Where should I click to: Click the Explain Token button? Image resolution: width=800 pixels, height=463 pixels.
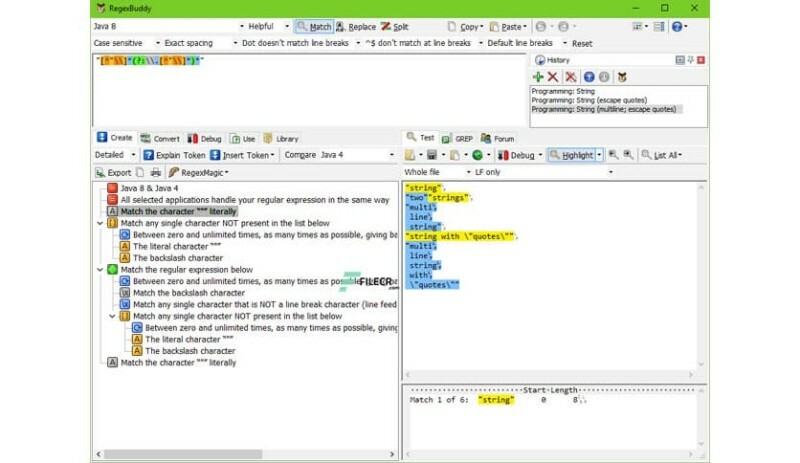[x=175, y=155]
